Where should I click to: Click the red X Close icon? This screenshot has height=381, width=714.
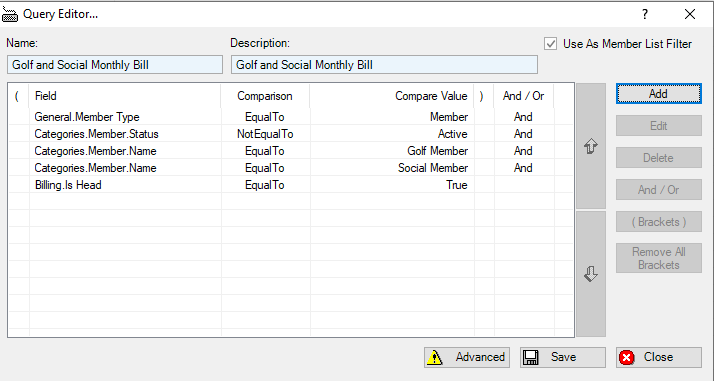pyautogui.click(x=627, y=357)
